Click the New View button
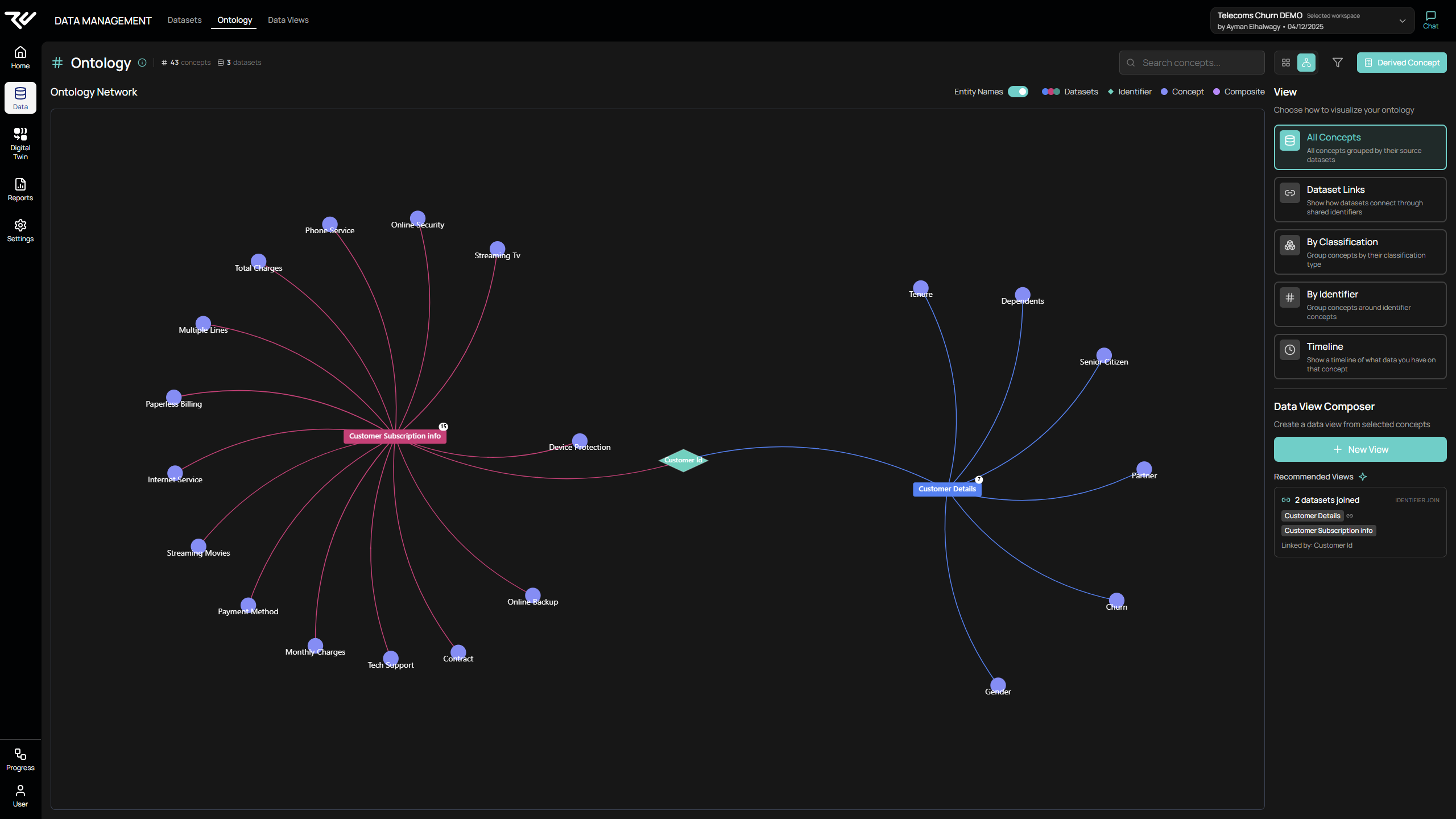The height and width of the screenshot is (819, 1456). coord(1360,449)
